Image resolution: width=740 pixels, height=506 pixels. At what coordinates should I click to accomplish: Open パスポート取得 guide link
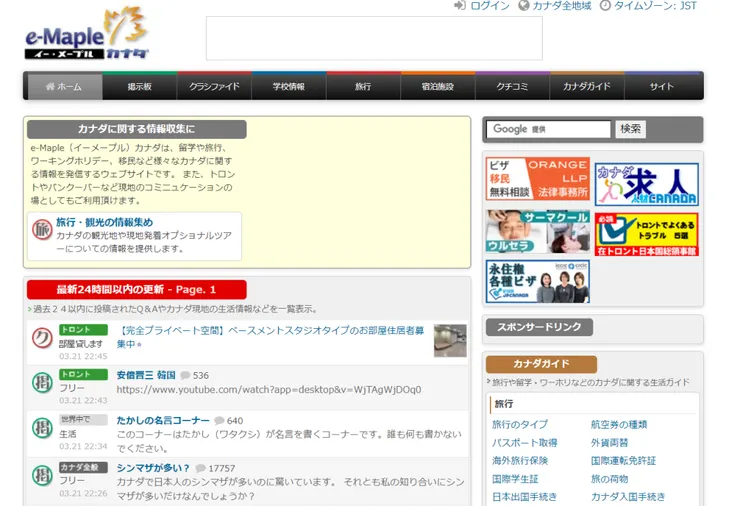[x=524, y=443]
